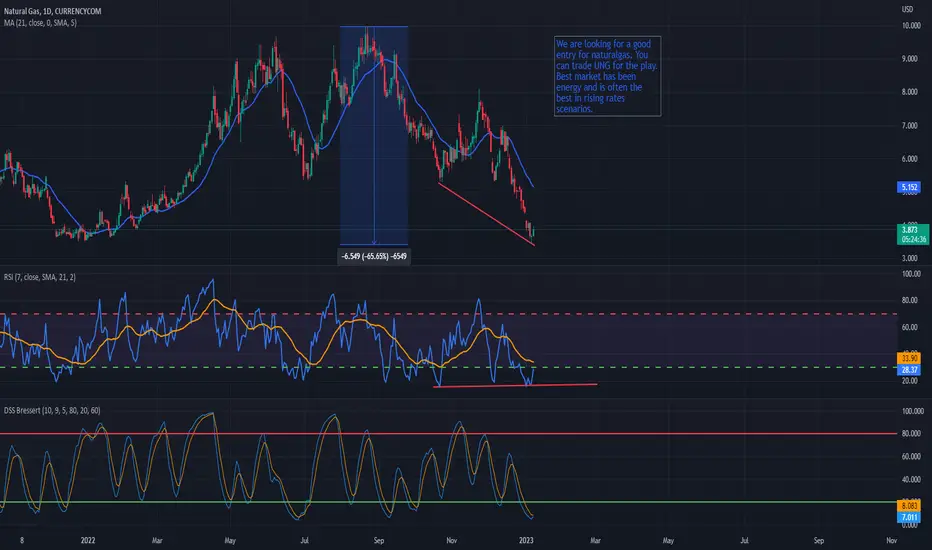Screen dimensions: 932x550
Task: Click the 2022 label on time axis
Action: pos(88,540)
